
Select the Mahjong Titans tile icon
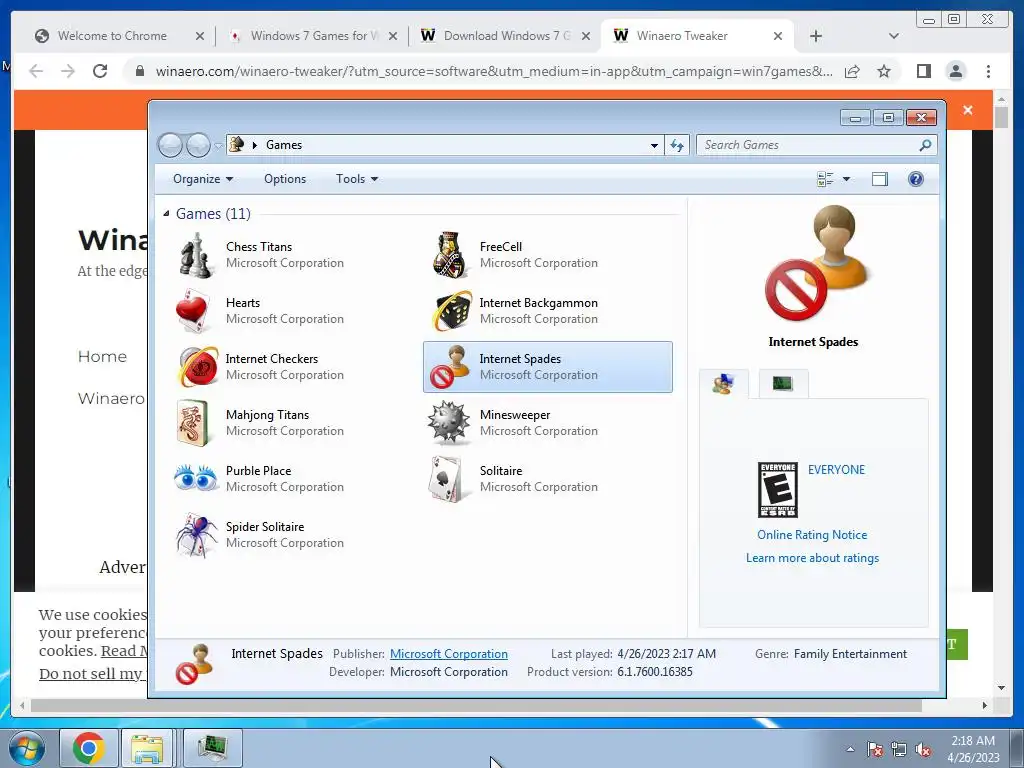193,423
